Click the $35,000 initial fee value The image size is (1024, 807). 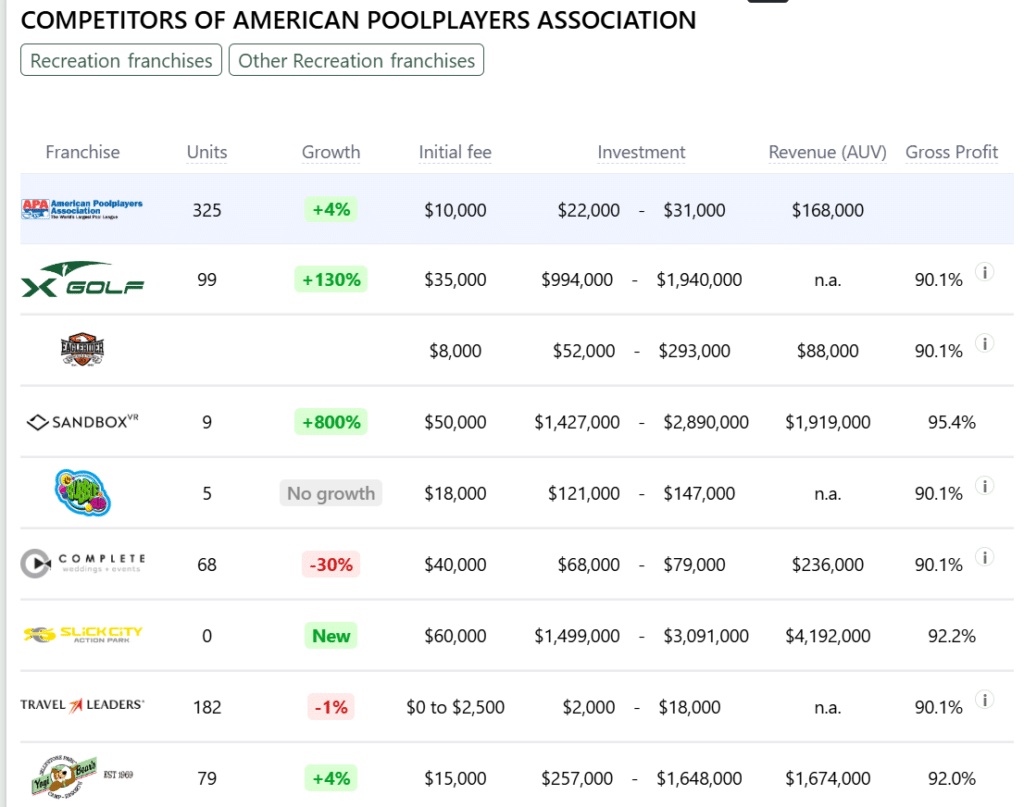pos(455,280)
